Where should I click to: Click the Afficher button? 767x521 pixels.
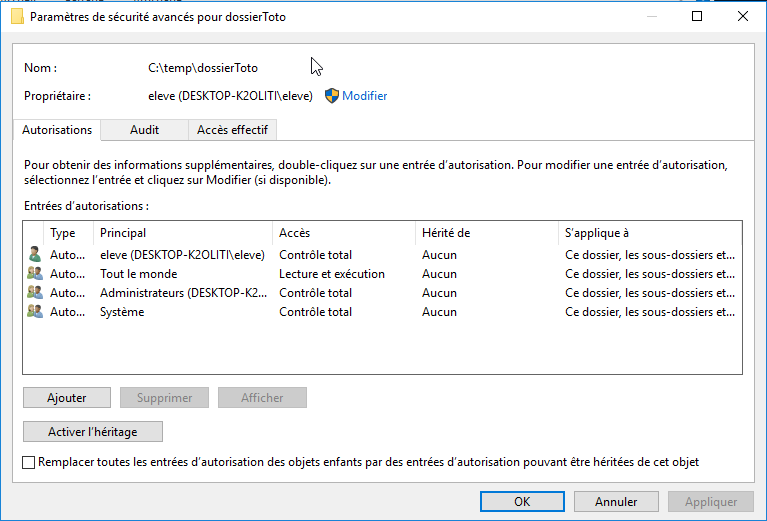pyautogui.click(x=262, y=398)
